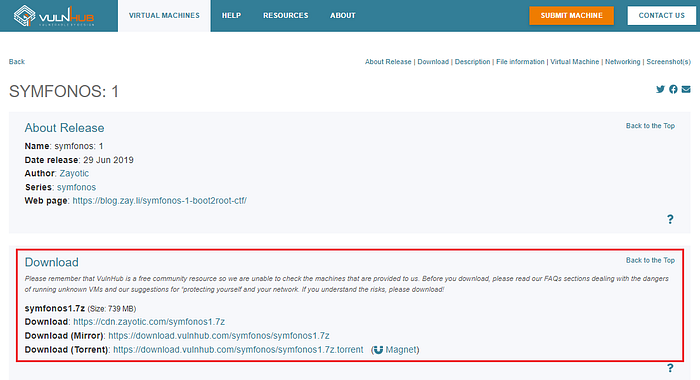Click Back to the Top in Download section
This screenshot has width=700, height=380.
click(x=650, y=260)
